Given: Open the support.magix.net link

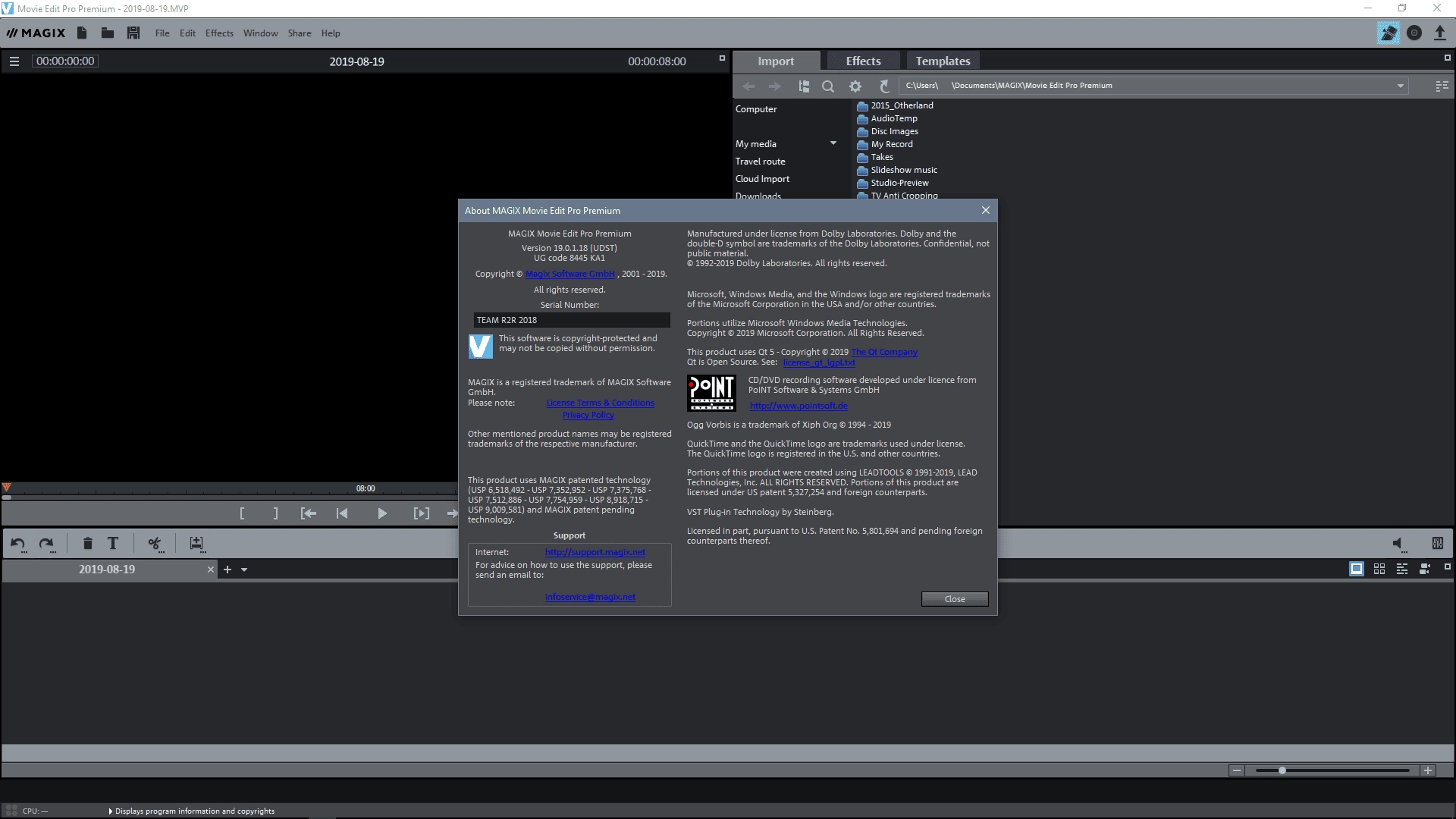Looking at the screenshot, I should click(595, 552).
